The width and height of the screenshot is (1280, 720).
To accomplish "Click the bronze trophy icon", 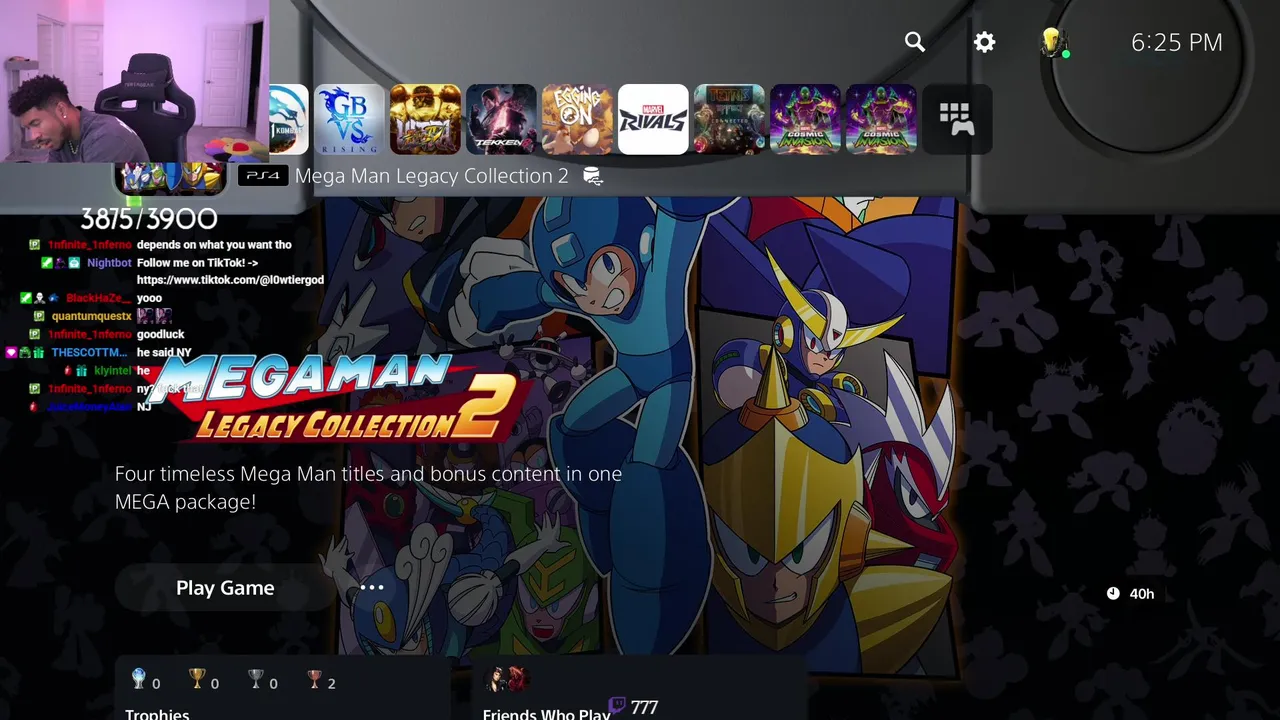I will [x=314, y=680].
